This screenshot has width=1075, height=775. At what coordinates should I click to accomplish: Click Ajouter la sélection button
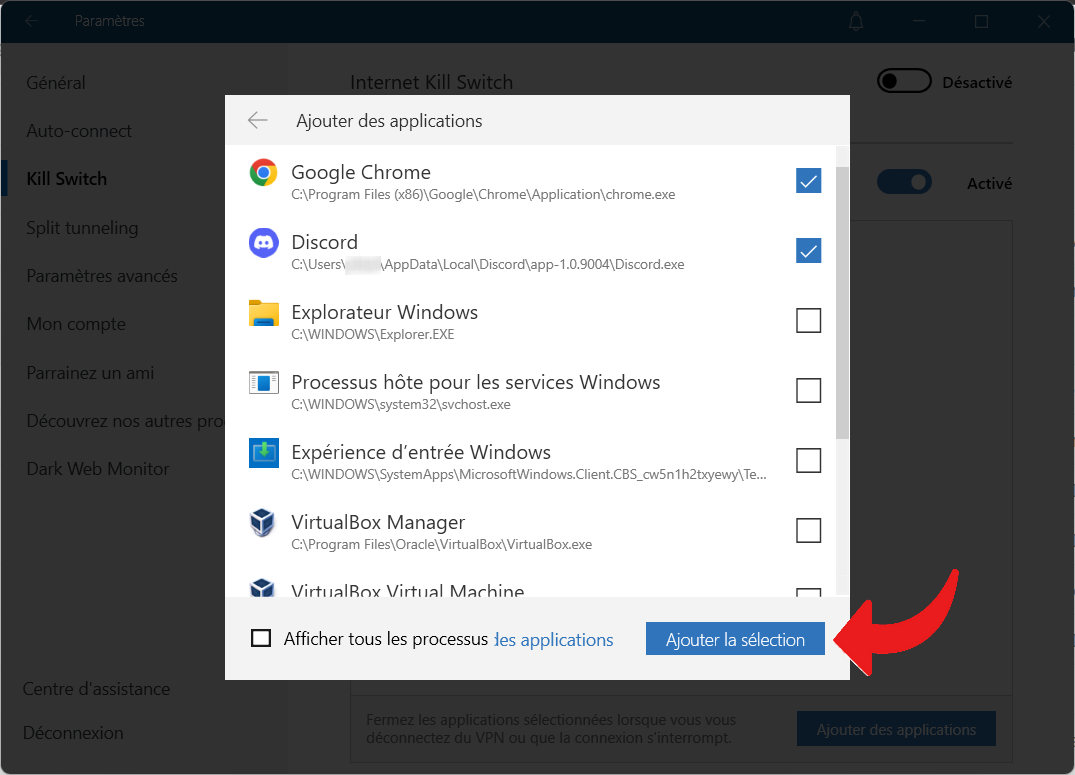click(735, 639)
